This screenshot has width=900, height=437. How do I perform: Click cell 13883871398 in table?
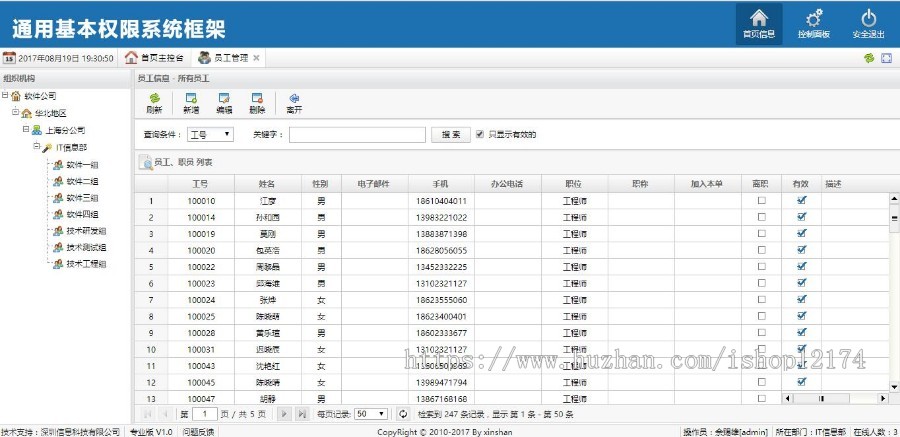(x=441, y=234)
